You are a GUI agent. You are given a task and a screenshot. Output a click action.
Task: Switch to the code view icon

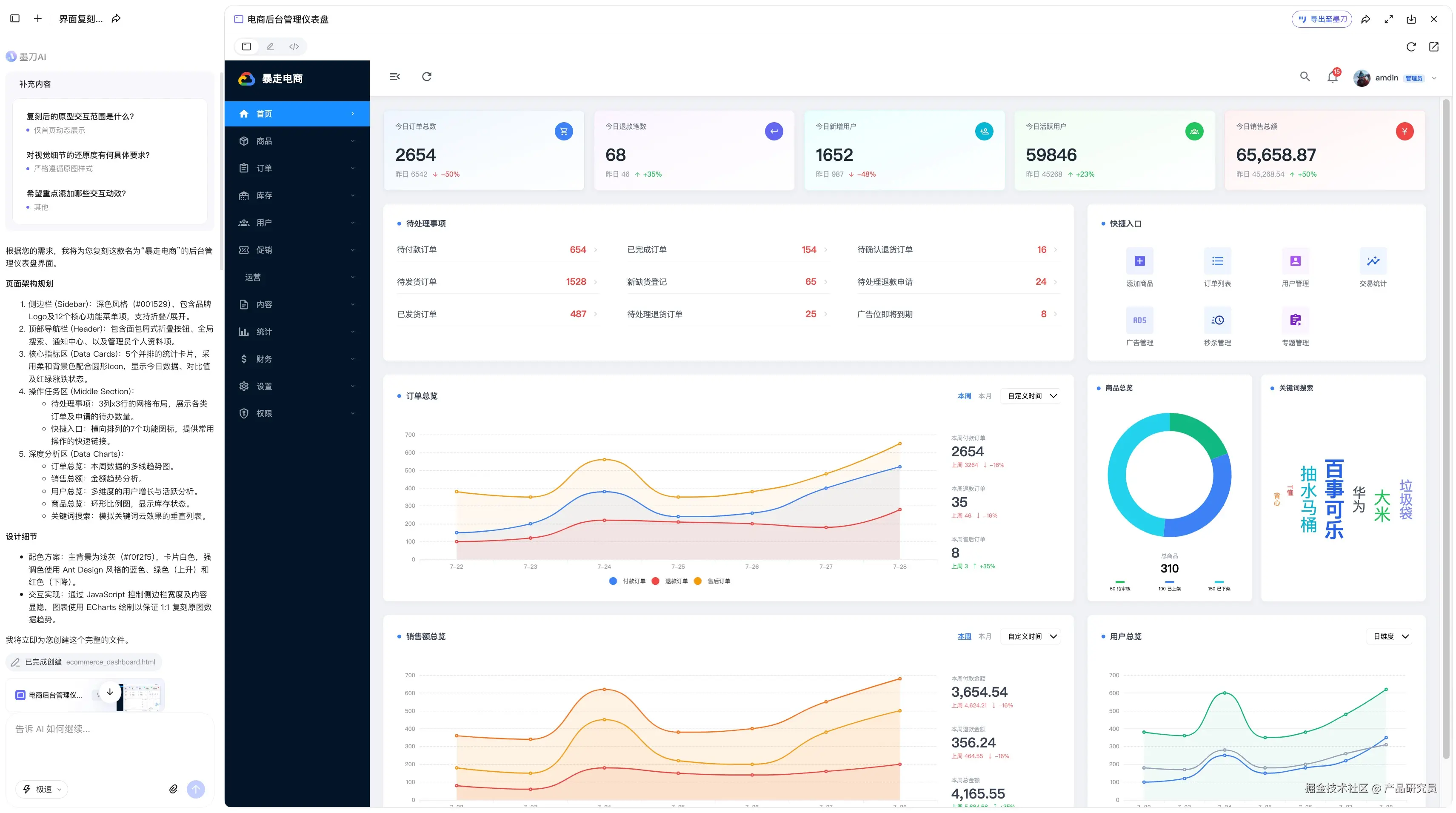pos(294,47)
